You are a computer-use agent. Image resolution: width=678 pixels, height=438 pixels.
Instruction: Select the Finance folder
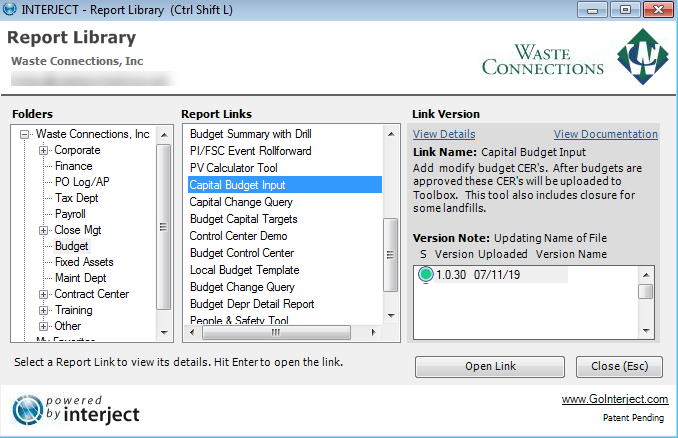pyautogui.click(x=74, y=166)
